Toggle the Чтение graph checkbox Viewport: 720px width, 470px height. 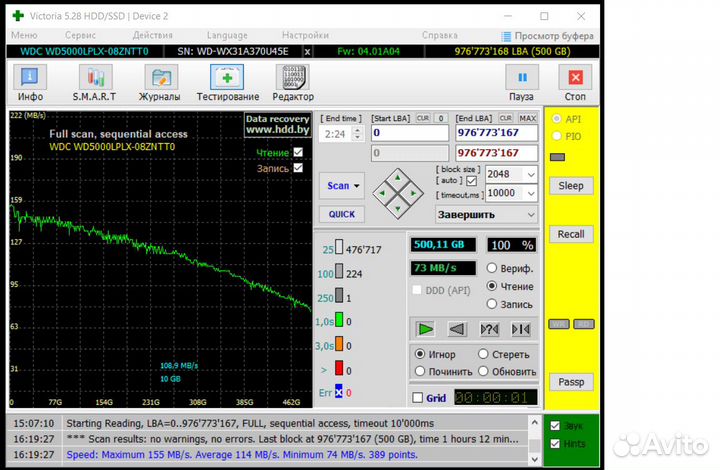[298, 152]
